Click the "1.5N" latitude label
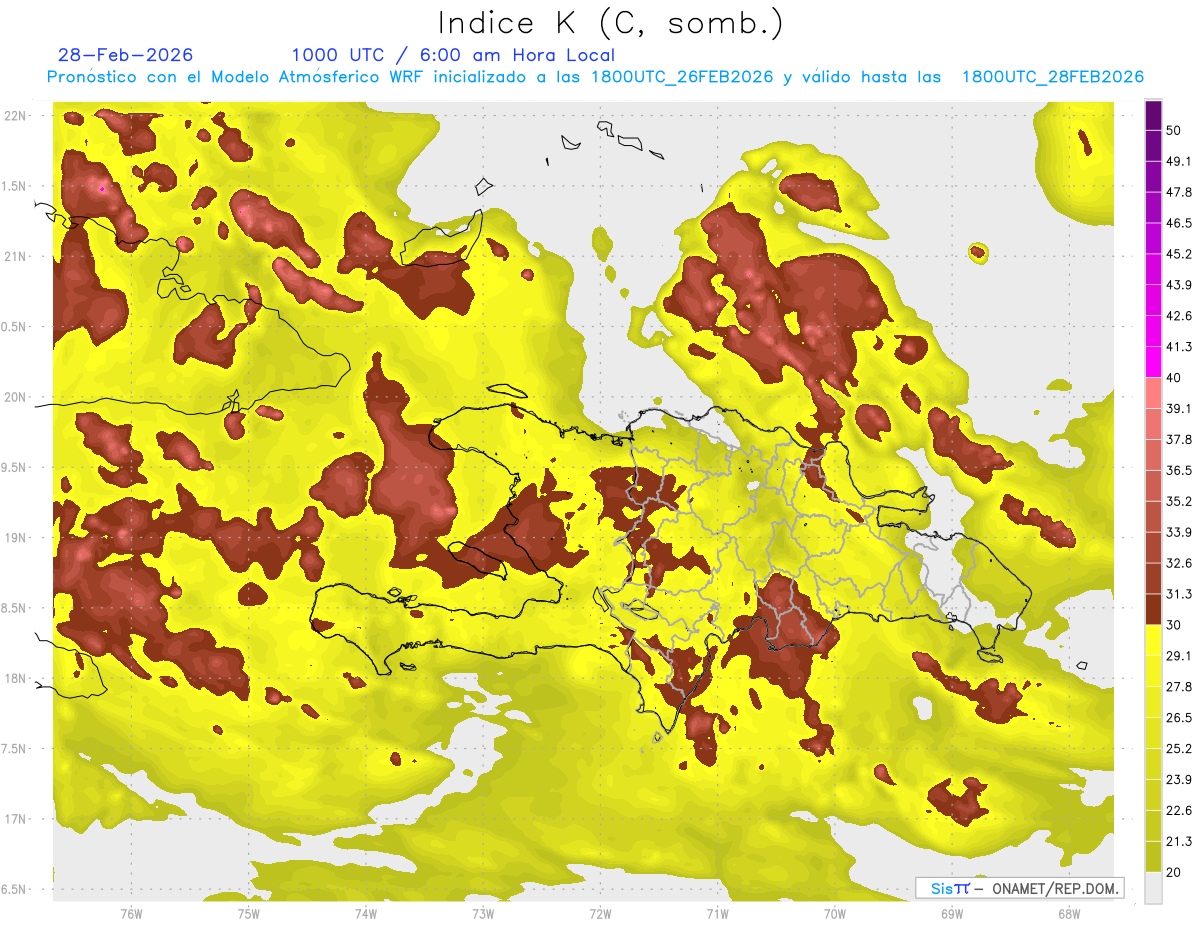The height and width of the screenshot is (927, 1200). pos(13,186)
